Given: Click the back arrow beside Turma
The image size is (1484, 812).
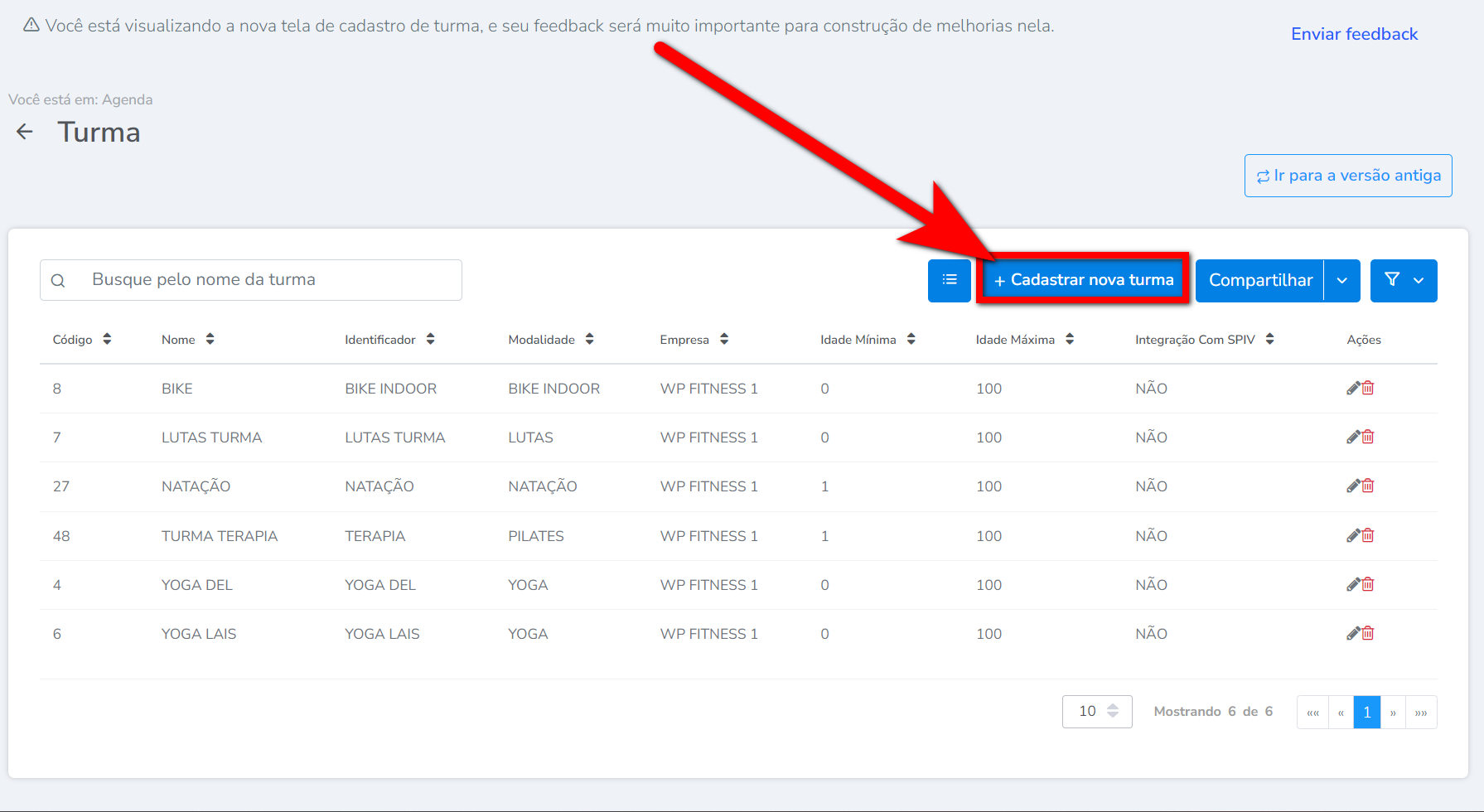Looking at the screenshot, I should [x=25, y=132].
